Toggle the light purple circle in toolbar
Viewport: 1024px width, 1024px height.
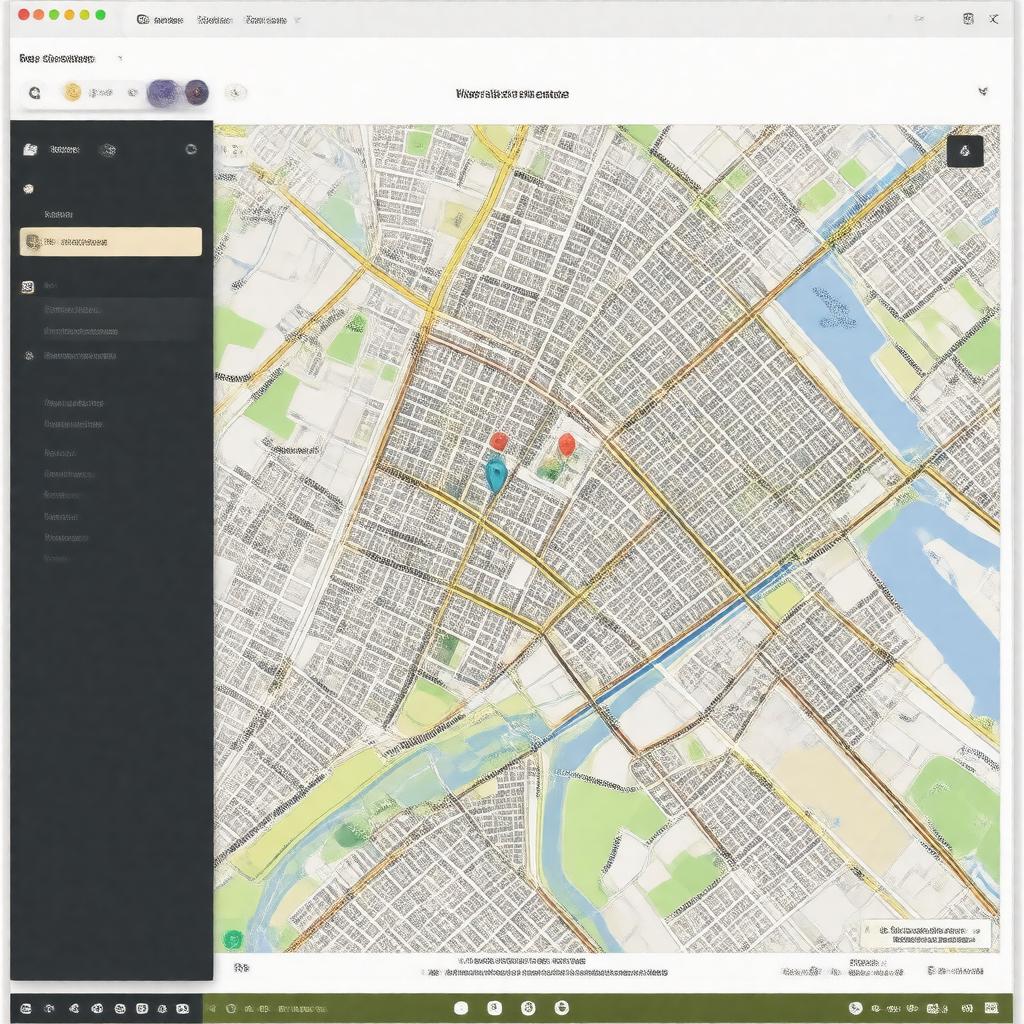tap(162, 93)
